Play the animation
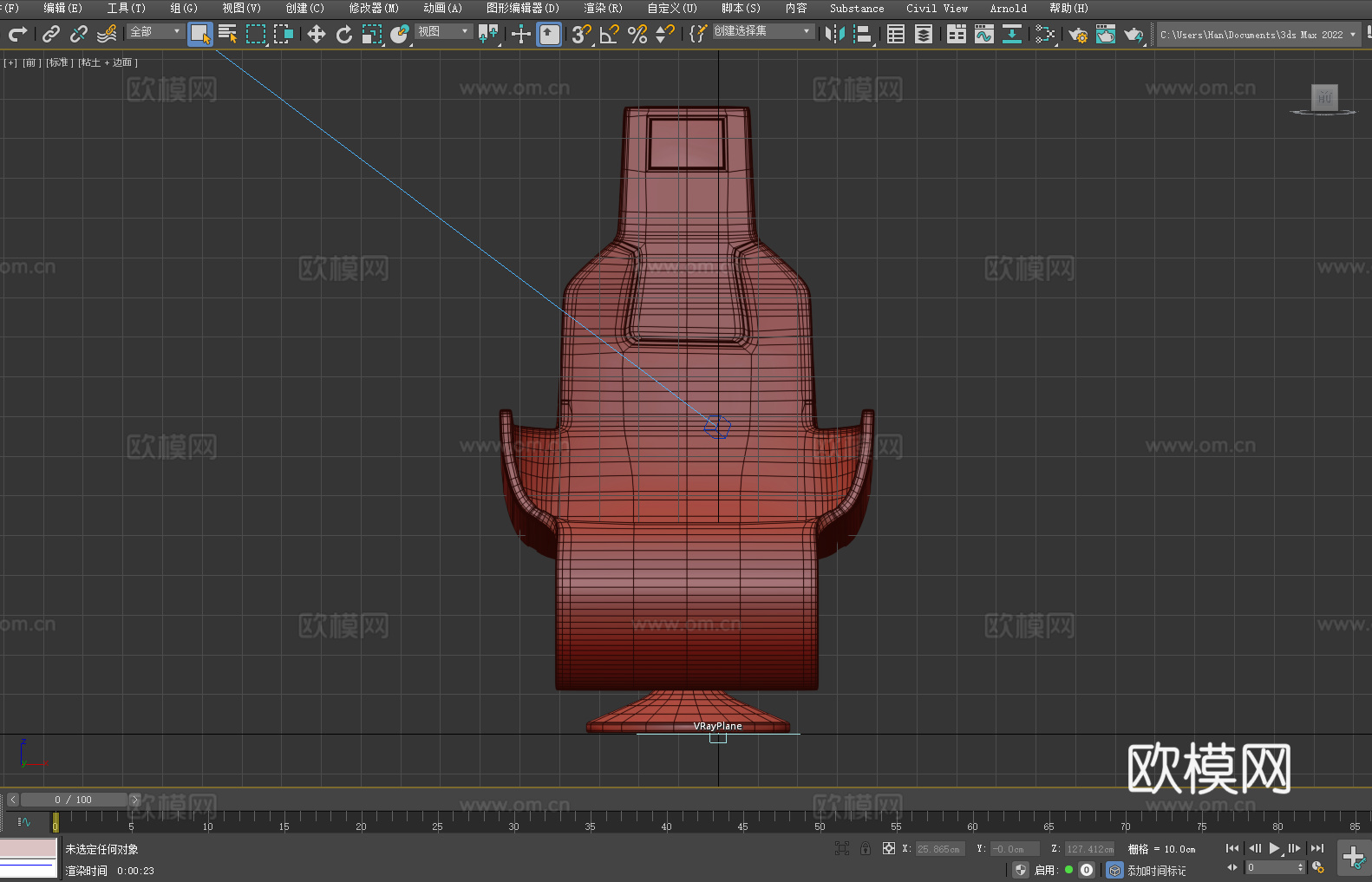 [x=1275, y=848]
